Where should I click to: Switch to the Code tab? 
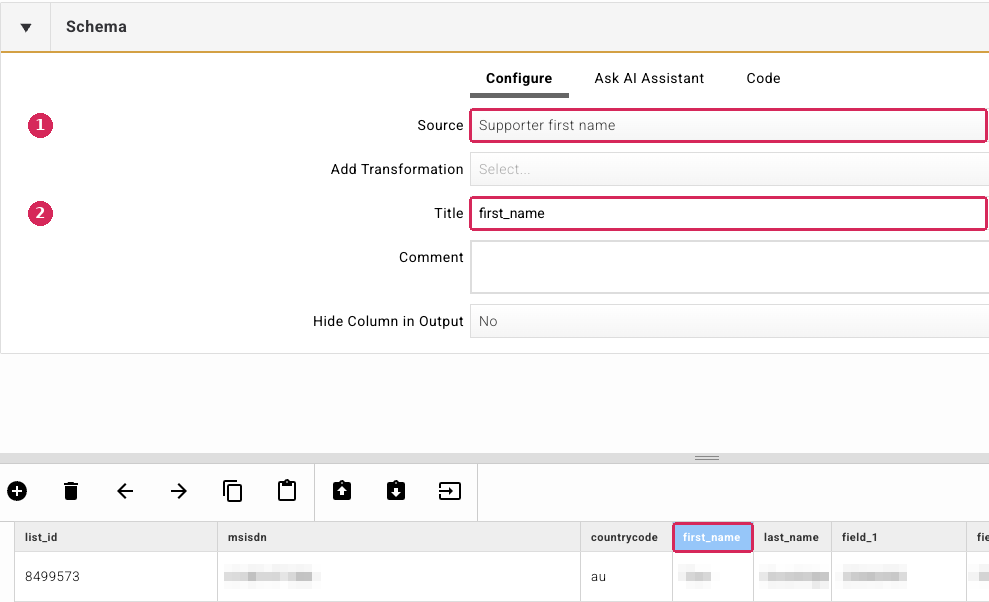point(763,78)
